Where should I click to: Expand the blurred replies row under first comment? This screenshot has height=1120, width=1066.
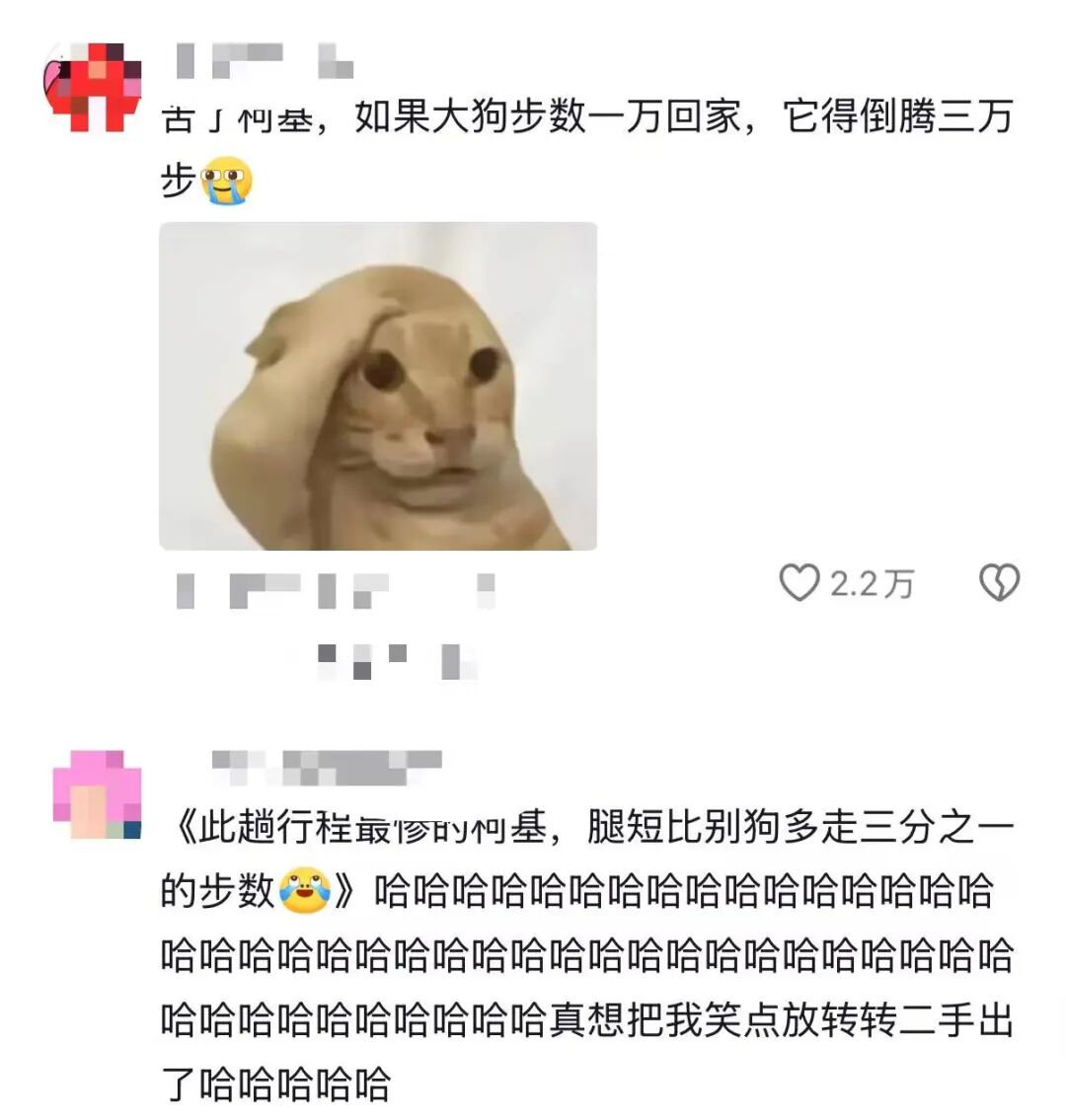[397, 661]
